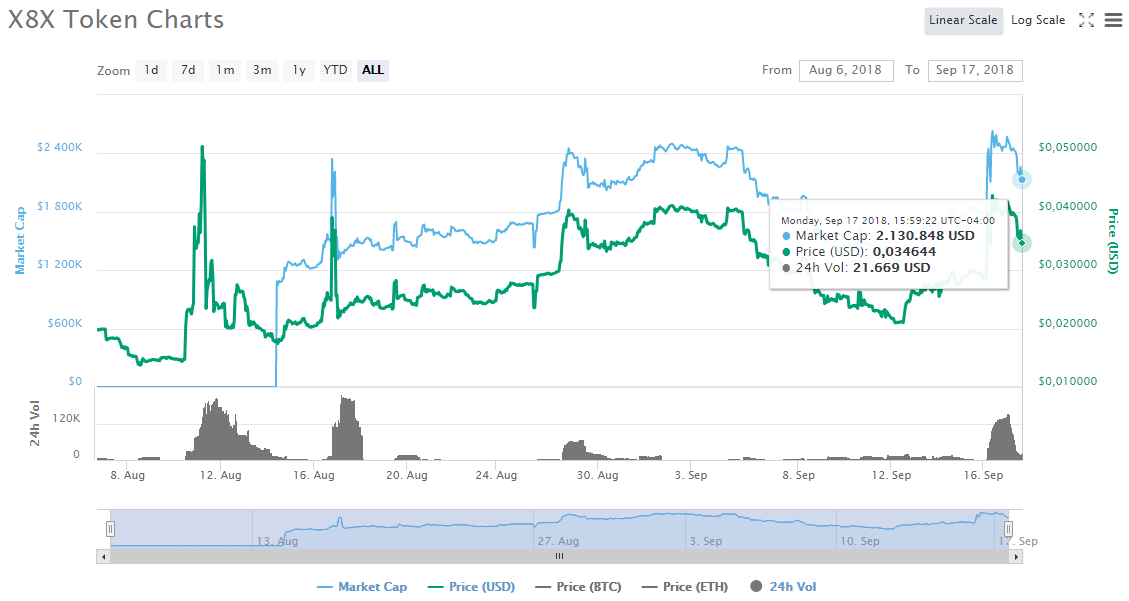Click the scrollbar right arrow
The image size is (1129, 601).
pyautogui.click(x=1016, y=556)
